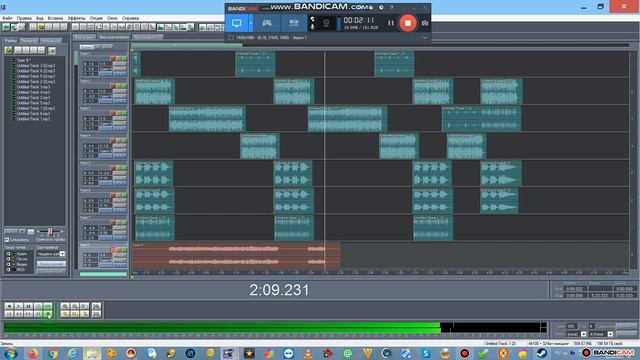Switch to Вид правки edit view tab
This screenshot has width=640, height=360.
(x=84, y=37)
